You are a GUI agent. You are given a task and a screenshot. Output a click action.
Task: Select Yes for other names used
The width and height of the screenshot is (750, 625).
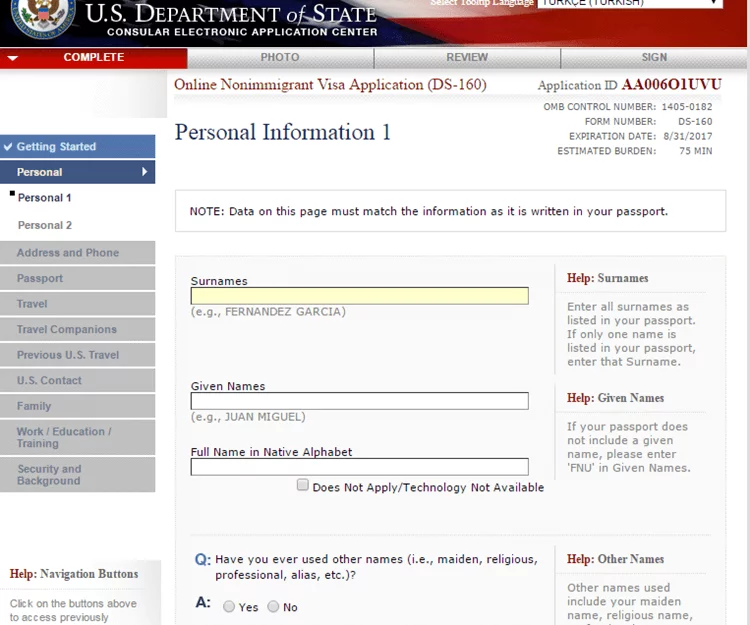(229, 607)
